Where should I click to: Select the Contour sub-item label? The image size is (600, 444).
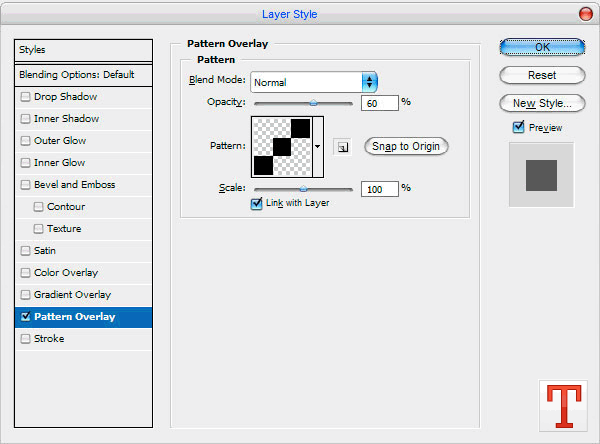coord(66,207)
